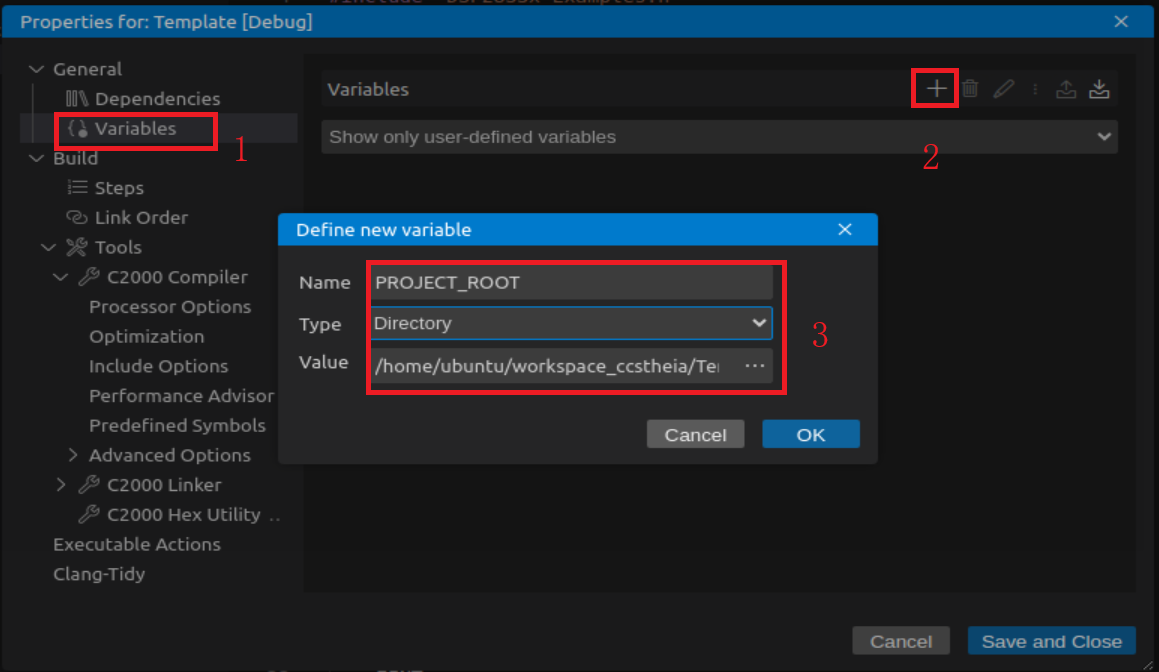Click the General section label
Viewport: 1159px width, 672px height.
pyautogui.click(x=87, y=69)
